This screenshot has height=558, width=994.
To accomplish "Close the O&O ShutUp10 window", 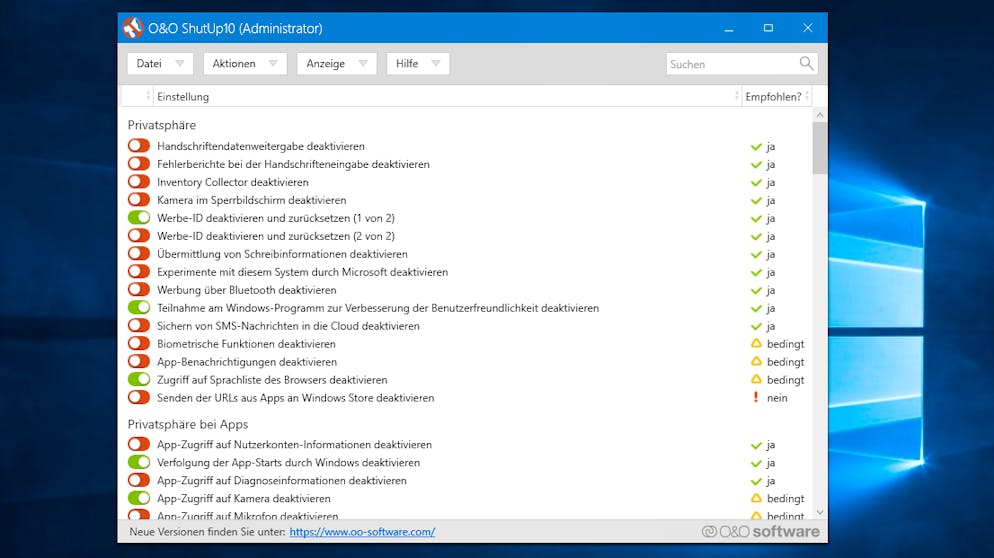I will (x=807, y=28).
